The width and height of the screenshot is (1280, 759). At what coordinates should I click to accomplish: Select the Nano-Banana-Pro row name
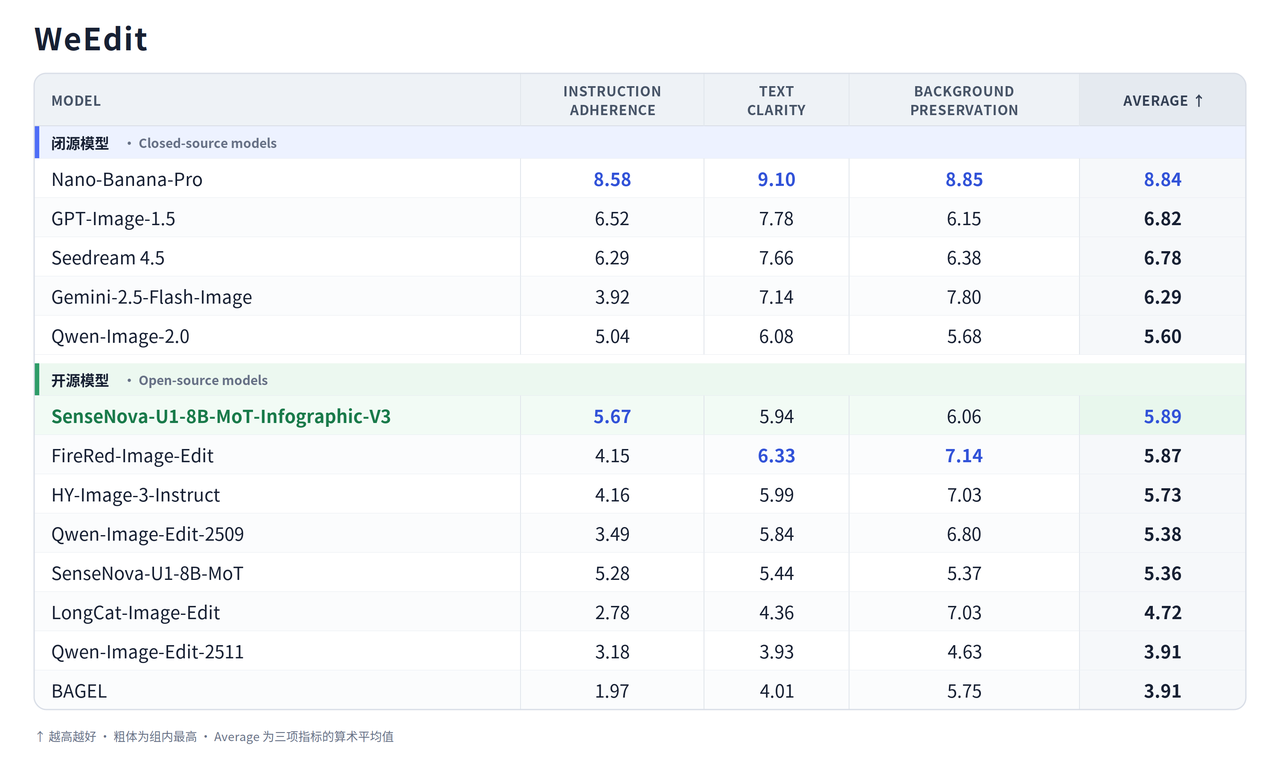pyautogui.click(x=127, y=179)
